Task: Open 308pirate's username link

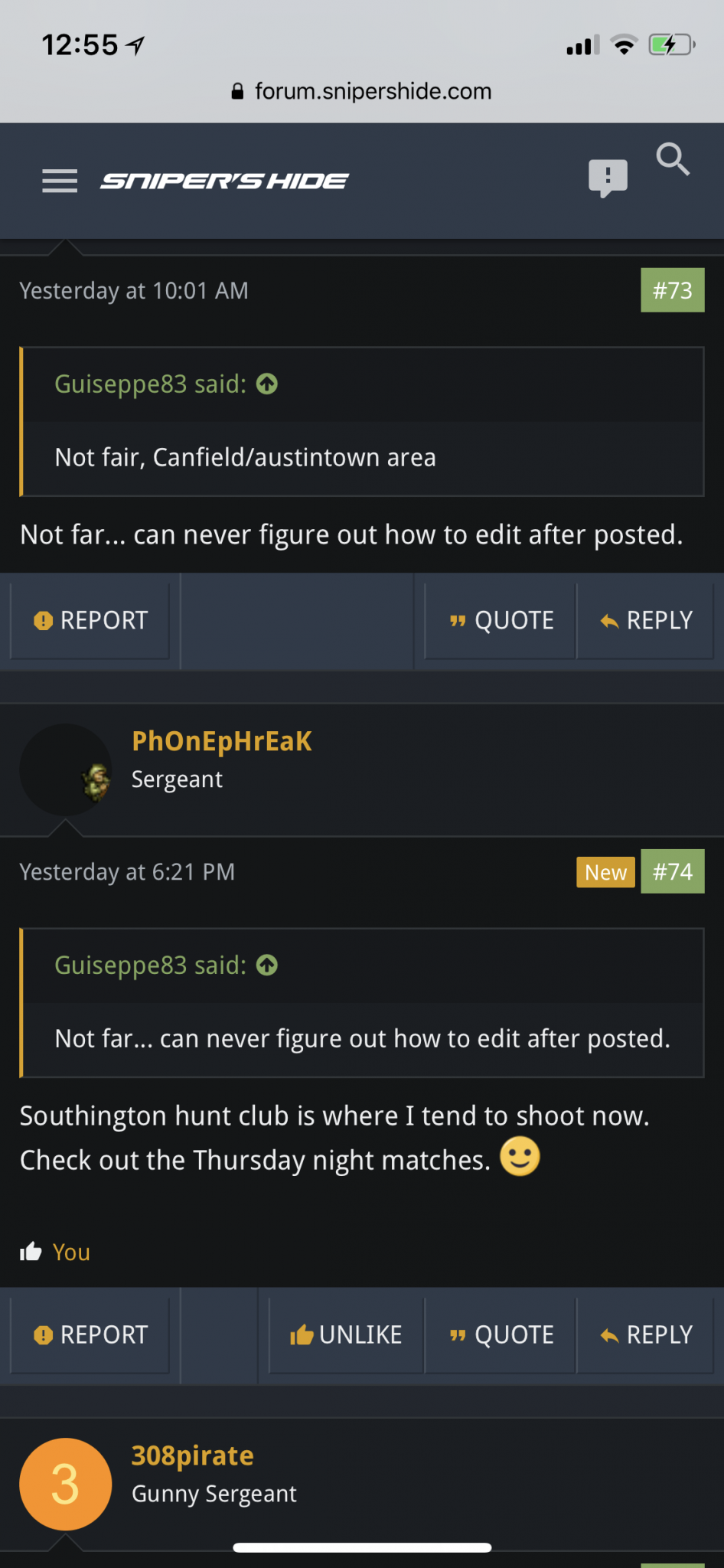Action: pos(193,1455)
